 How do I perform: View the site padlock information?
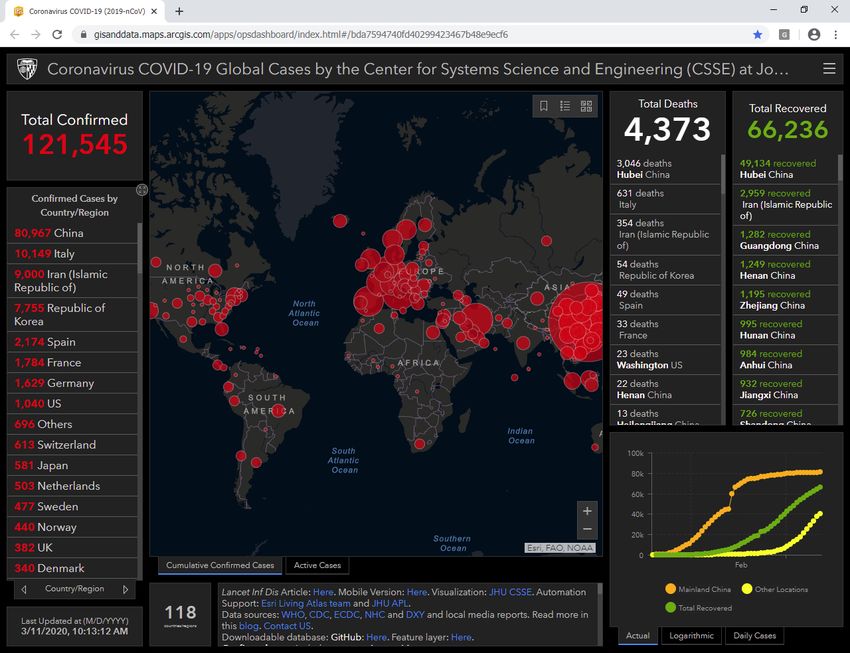[83, 35]
